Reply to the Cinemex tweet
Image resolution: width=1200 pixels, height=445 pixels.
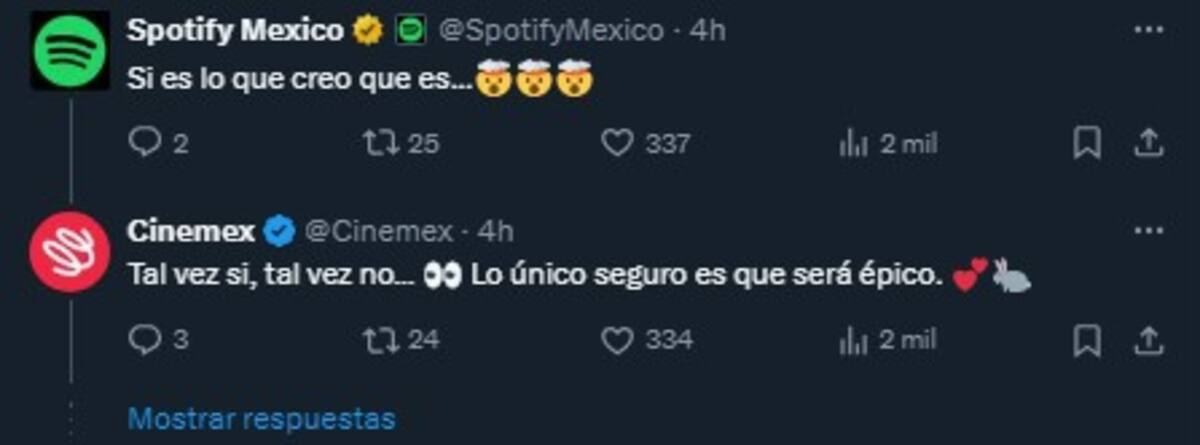145,340
